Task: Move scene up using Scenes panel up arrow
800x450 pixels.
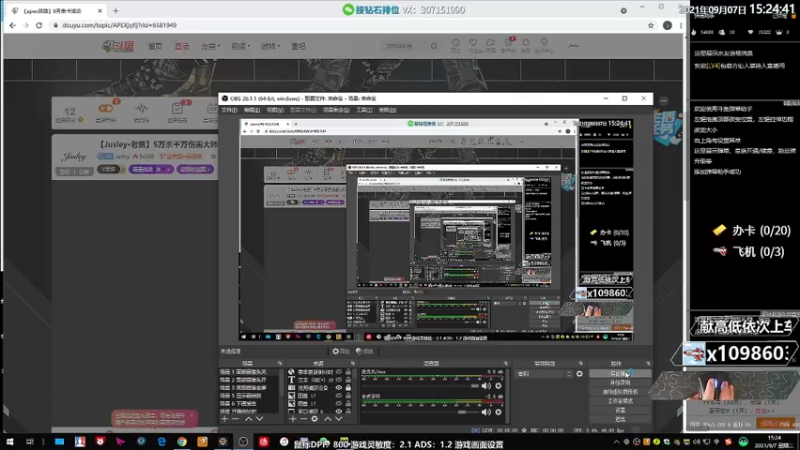Action: tap(248, 418)
